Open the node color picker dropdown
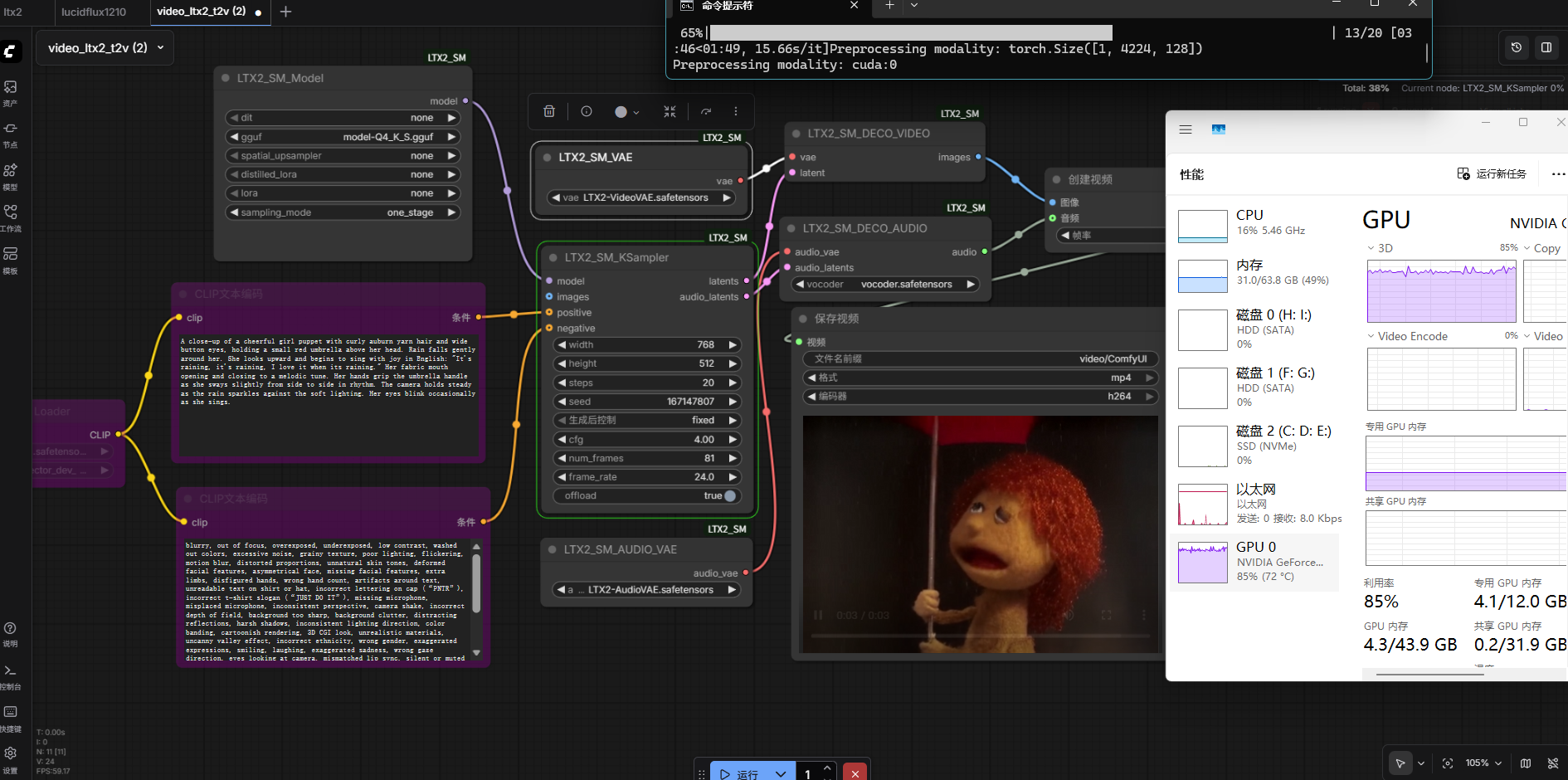Screen dimensions: 1568x780 click(x=626, y=111)
